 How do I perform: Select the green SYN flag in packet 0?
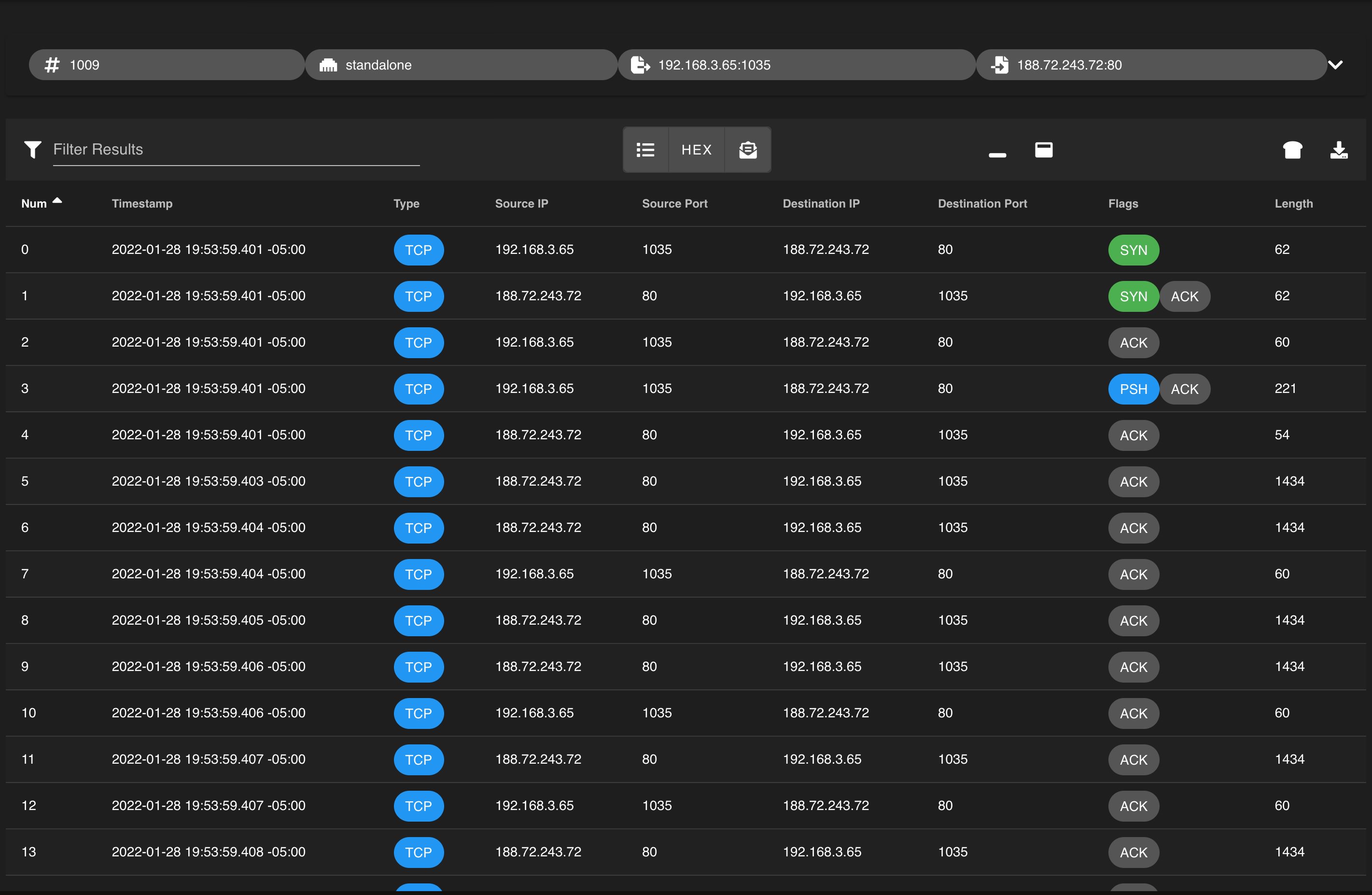pyautogui.click(x=1133, y=250)
